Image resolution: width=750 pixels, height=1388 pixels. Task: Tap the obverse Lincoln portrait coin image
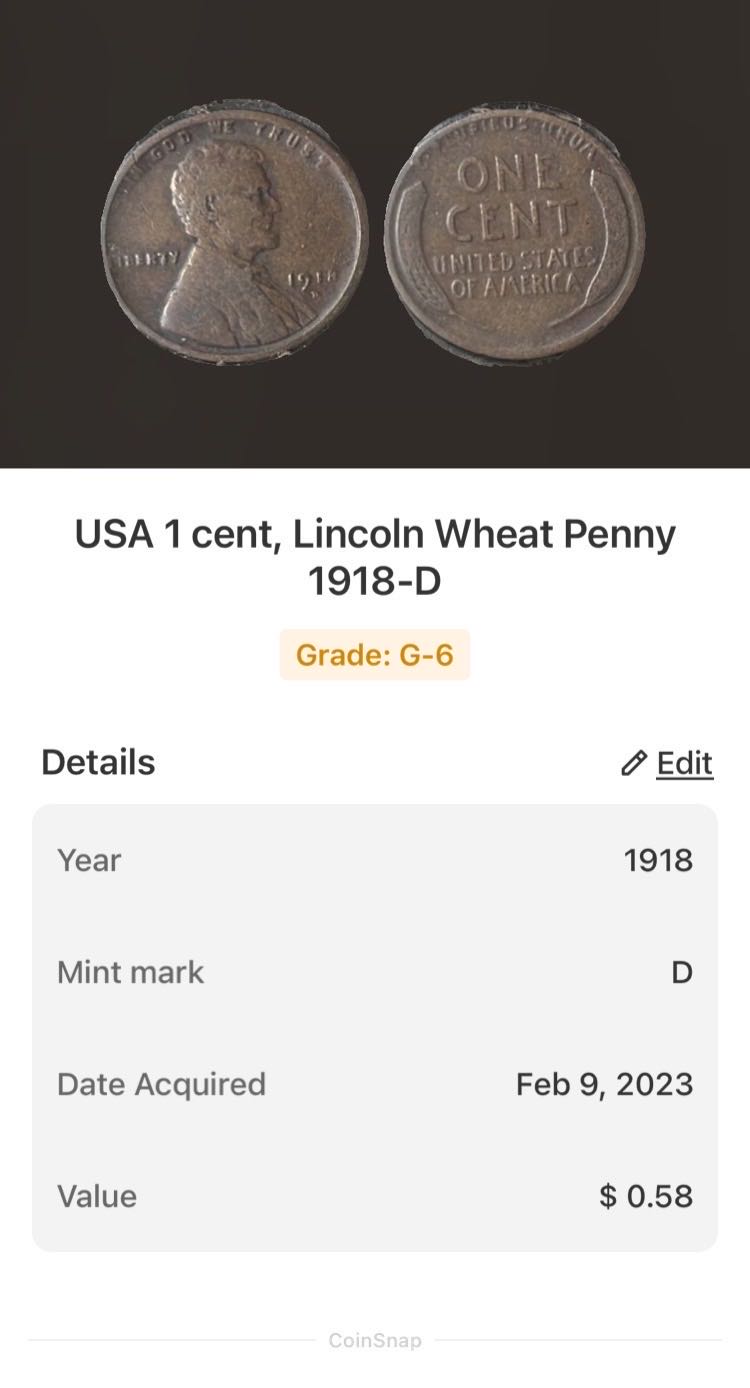tap(233, 232)
